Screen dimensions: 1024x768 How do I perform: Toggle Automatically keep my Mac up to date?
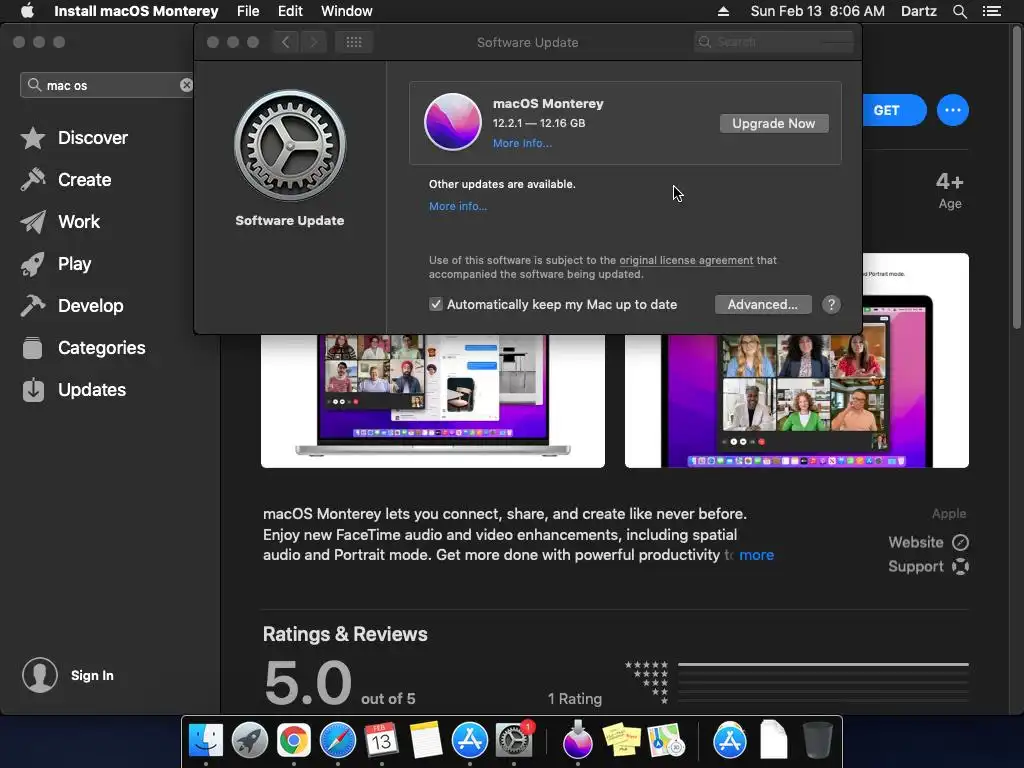(436, 304)
